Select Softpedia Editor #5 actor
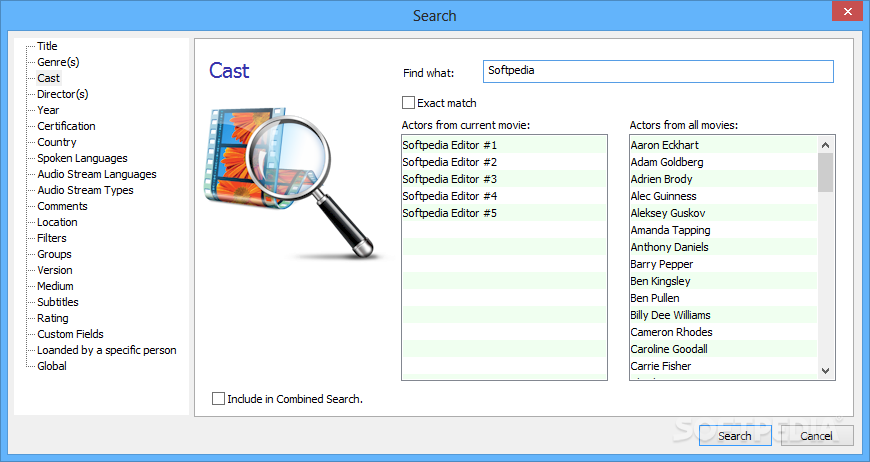This screenshot has height=462, width=870. coord(504,213)
